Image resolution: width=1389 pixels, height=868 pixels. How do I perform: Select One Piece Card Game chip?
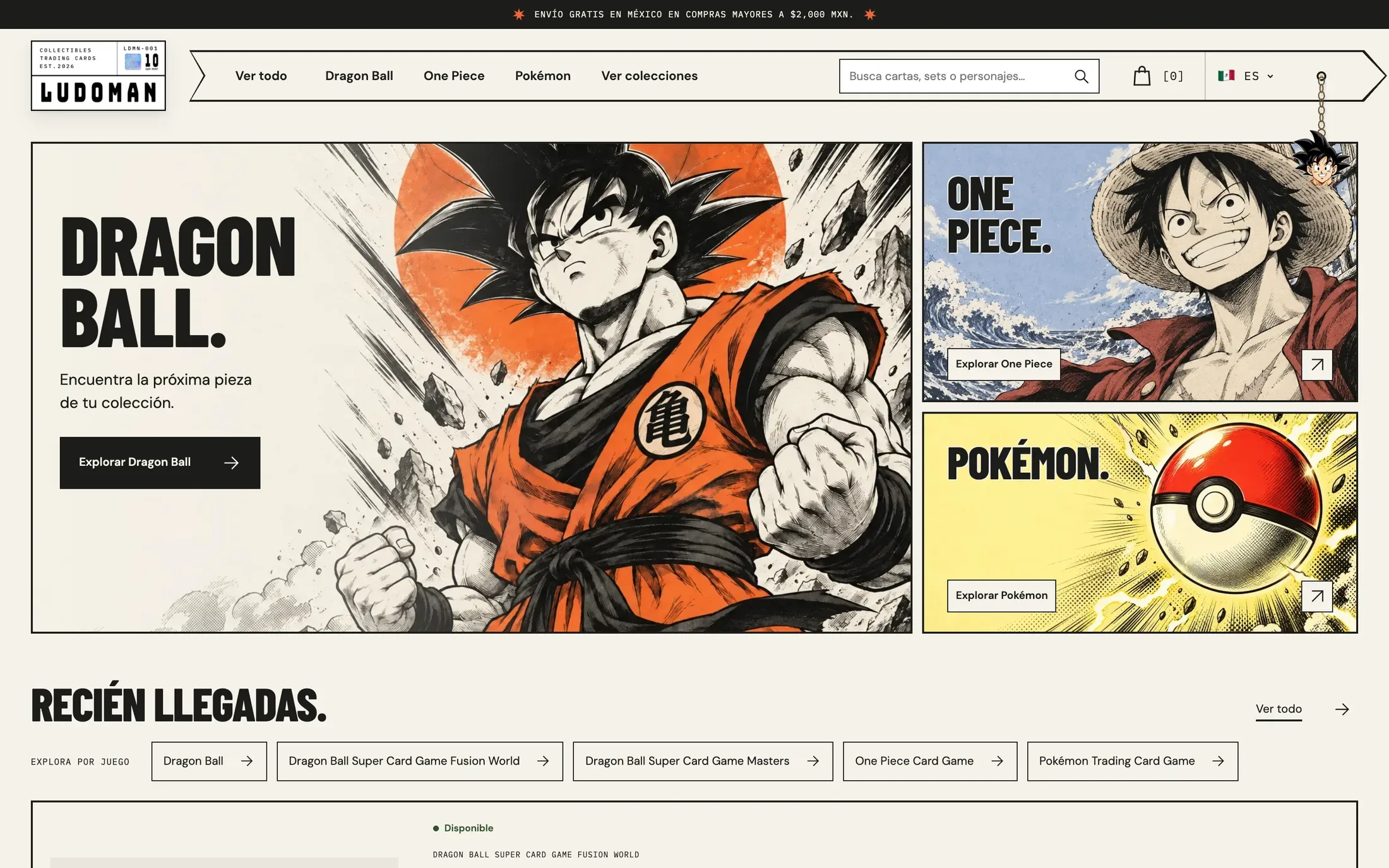(x=930, y=761)
